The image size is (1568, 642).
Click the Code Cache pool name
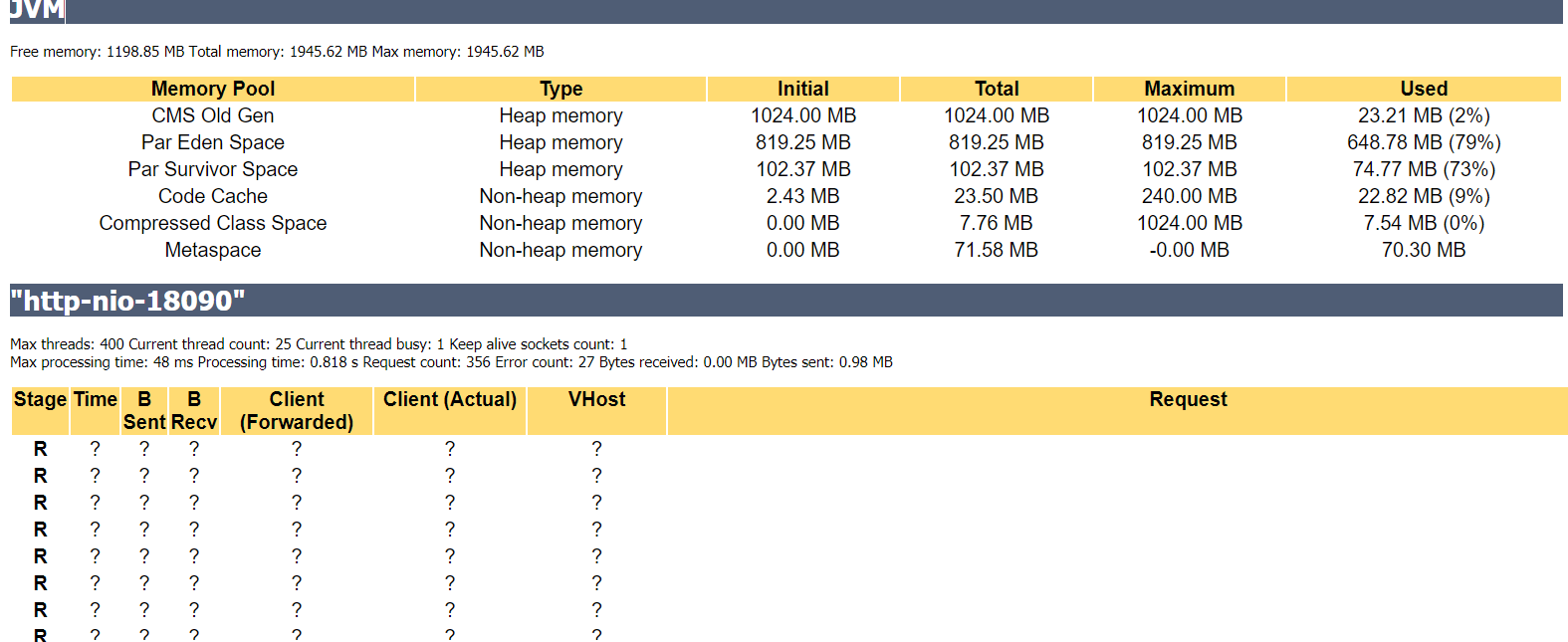coord(212,196)
